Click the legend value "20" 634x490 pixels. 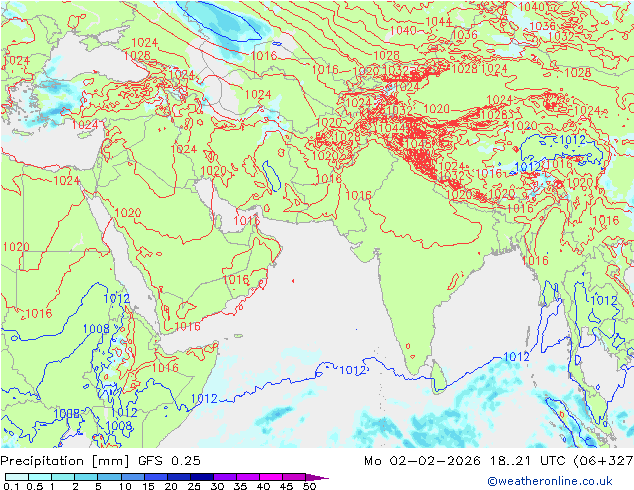pos(171,486)
